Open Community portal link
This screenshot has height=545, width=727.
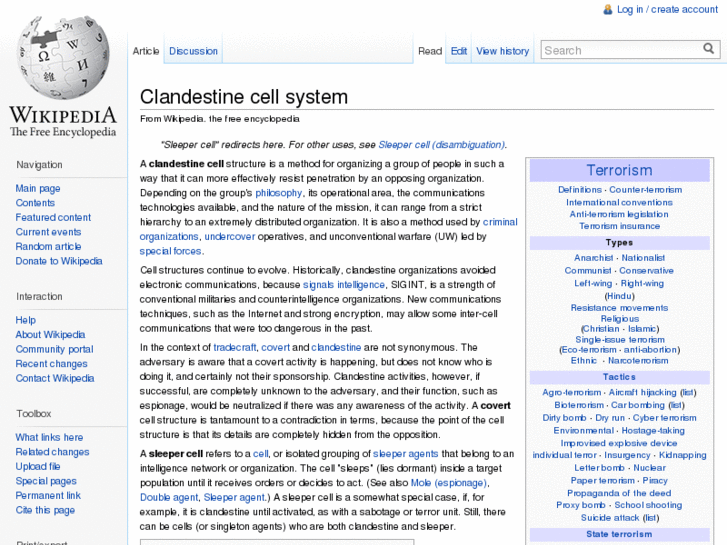tap(54, 349)
